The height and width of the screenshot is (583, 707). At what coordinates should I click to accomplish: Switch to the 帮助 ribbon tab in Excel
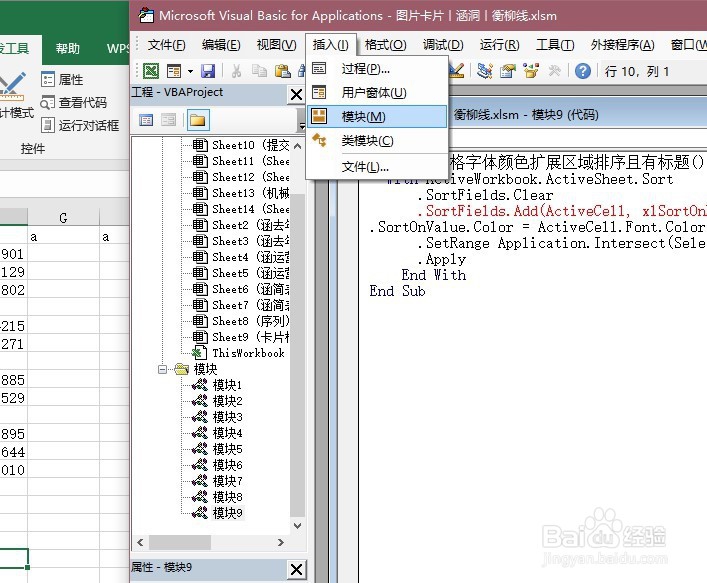coord(68,48)
